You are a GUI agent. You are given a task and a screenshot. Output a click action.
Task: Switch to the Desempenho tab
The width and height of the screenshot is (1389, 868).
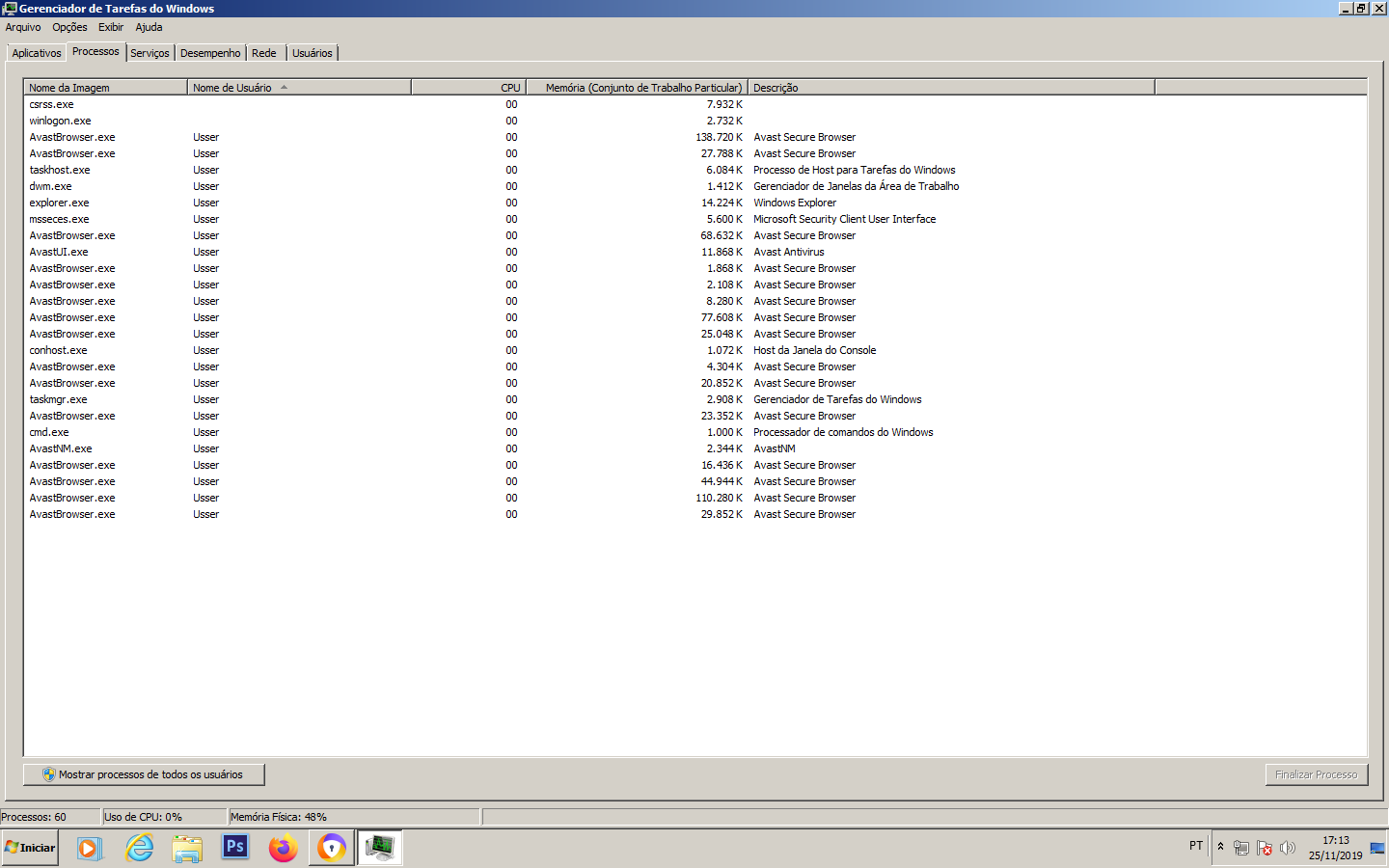210,53
